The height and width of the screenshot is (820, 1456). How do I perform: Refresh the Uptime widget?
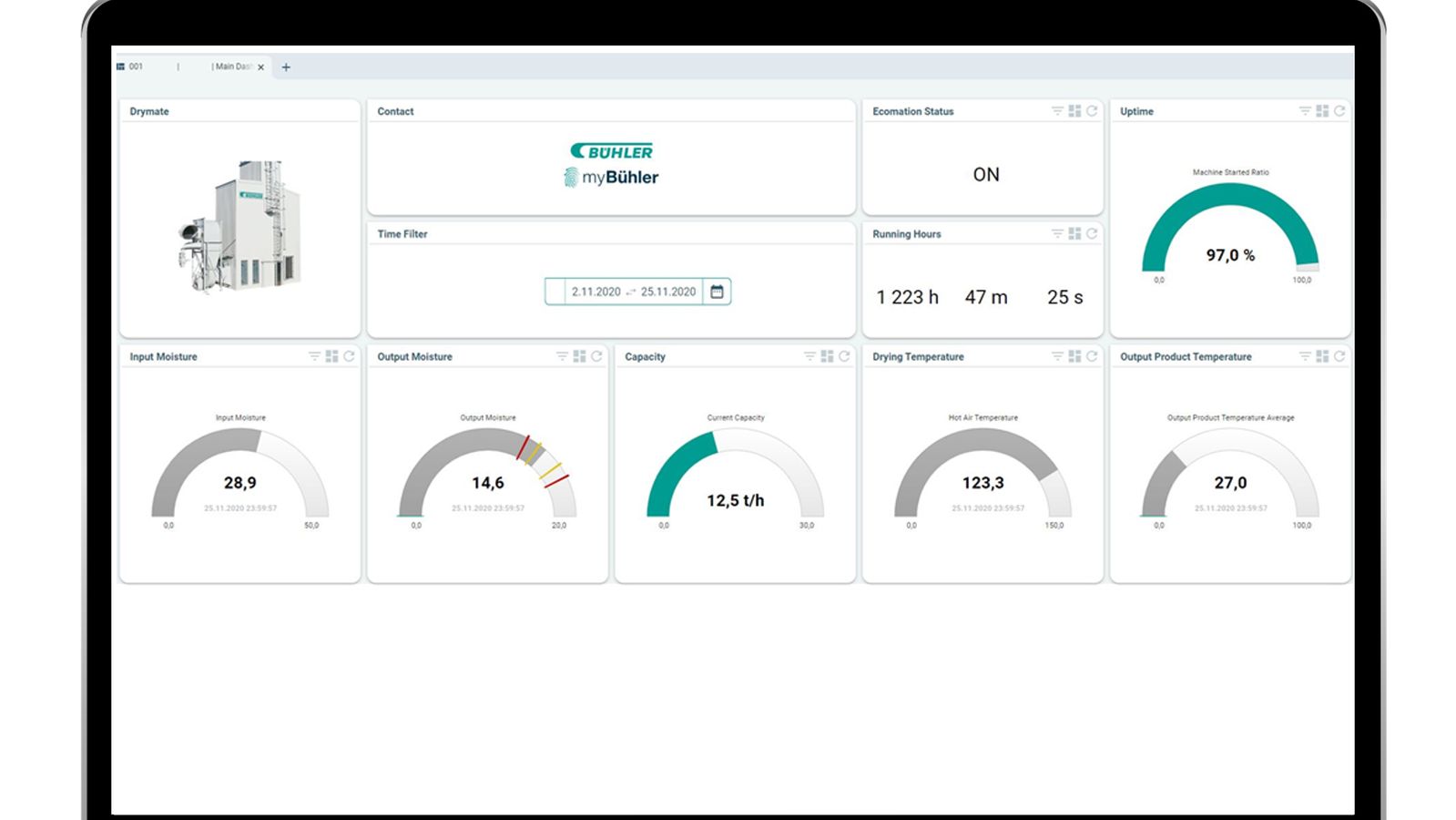[1339, 111]
